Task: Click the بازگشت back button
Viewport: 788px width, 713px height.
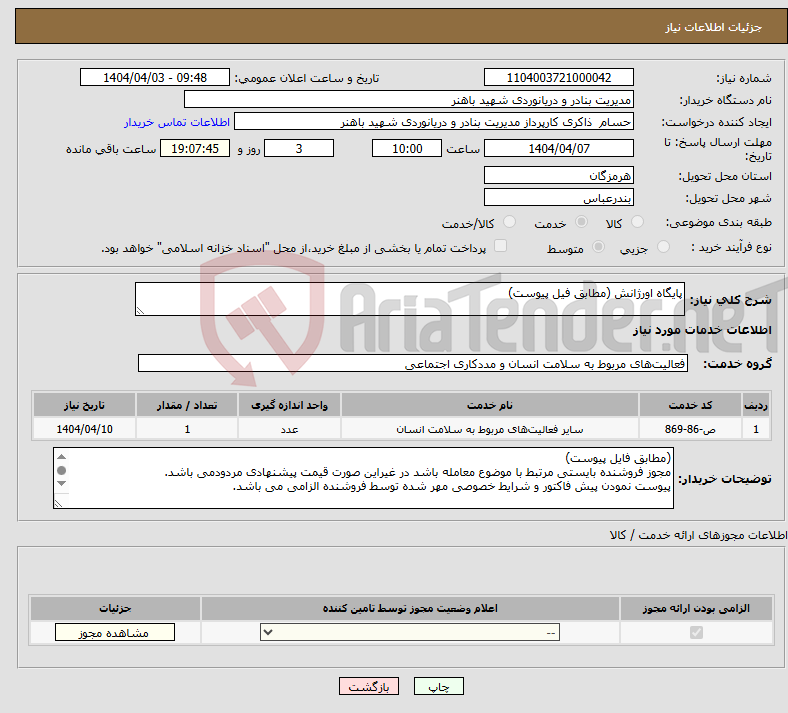Action: (369, 686)
